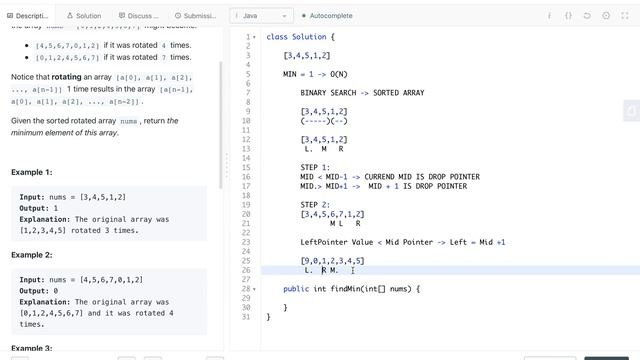Click the '[4,5,6,7,0,1,2]' bullet code snippet
The width and height of the screenshot is (640, 360).
click(67, 46)
